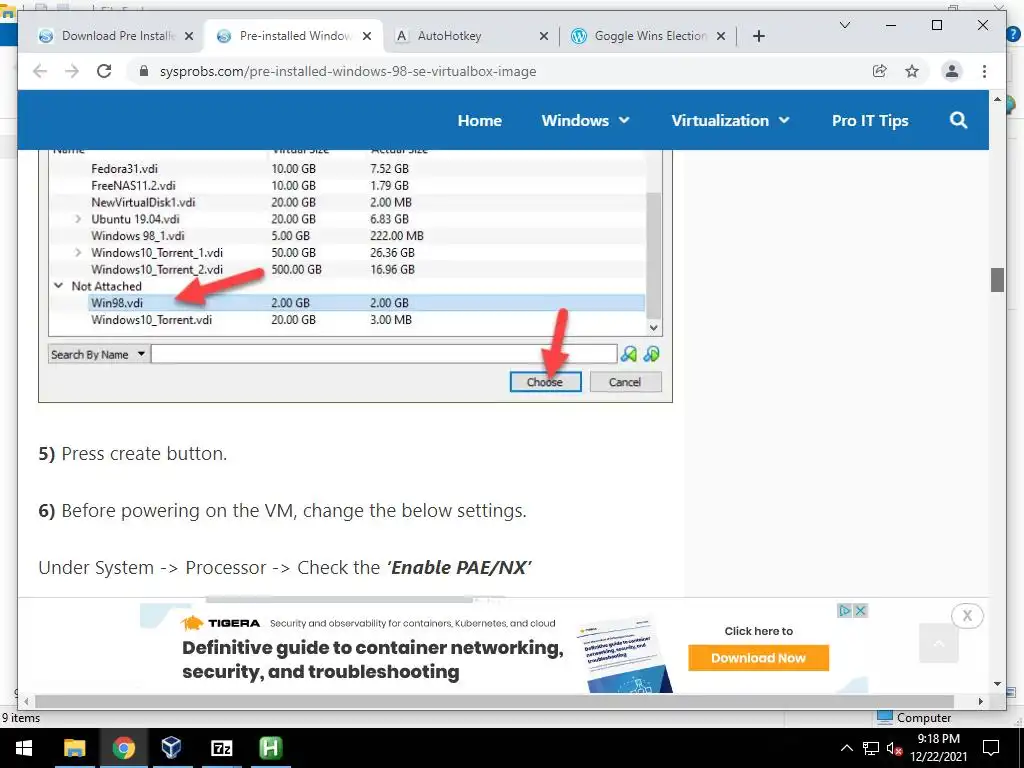Click the Download Now ad button
This screenshot has width=1024, height=768.
pyautogui.click(x=758, y=658)
